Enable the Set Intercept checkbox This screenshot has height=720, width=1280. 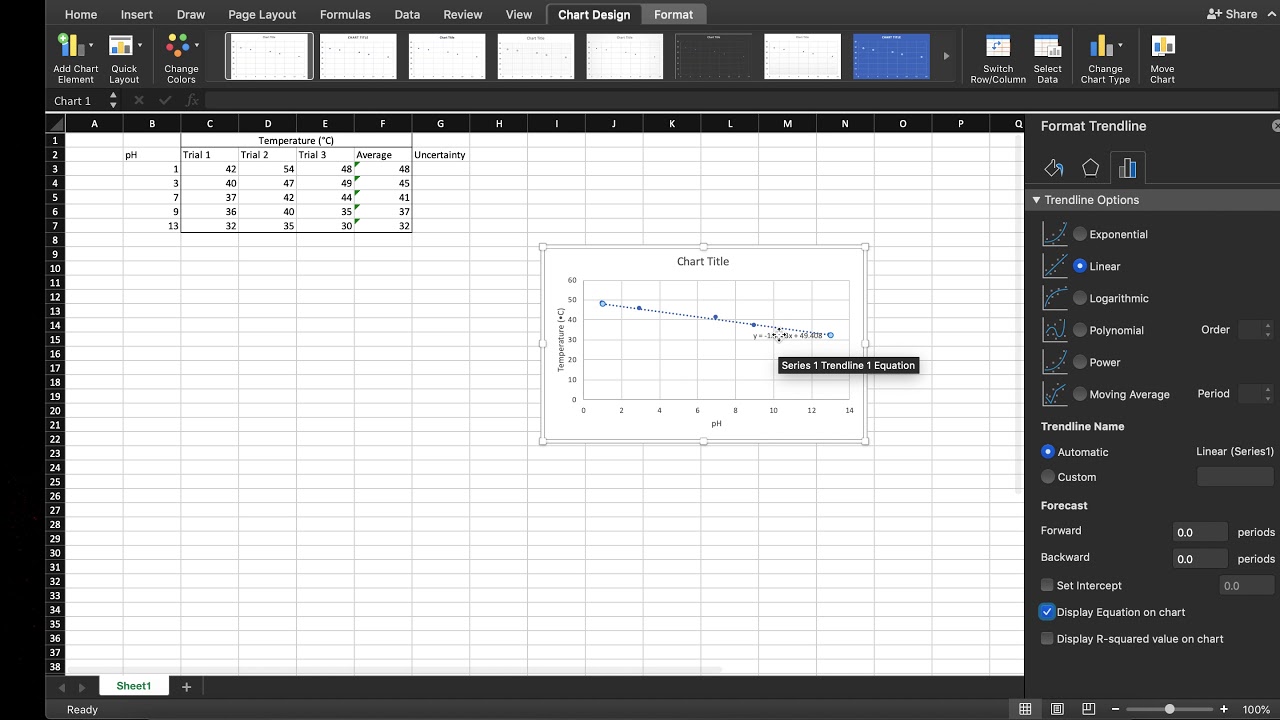coord(1047,585)
